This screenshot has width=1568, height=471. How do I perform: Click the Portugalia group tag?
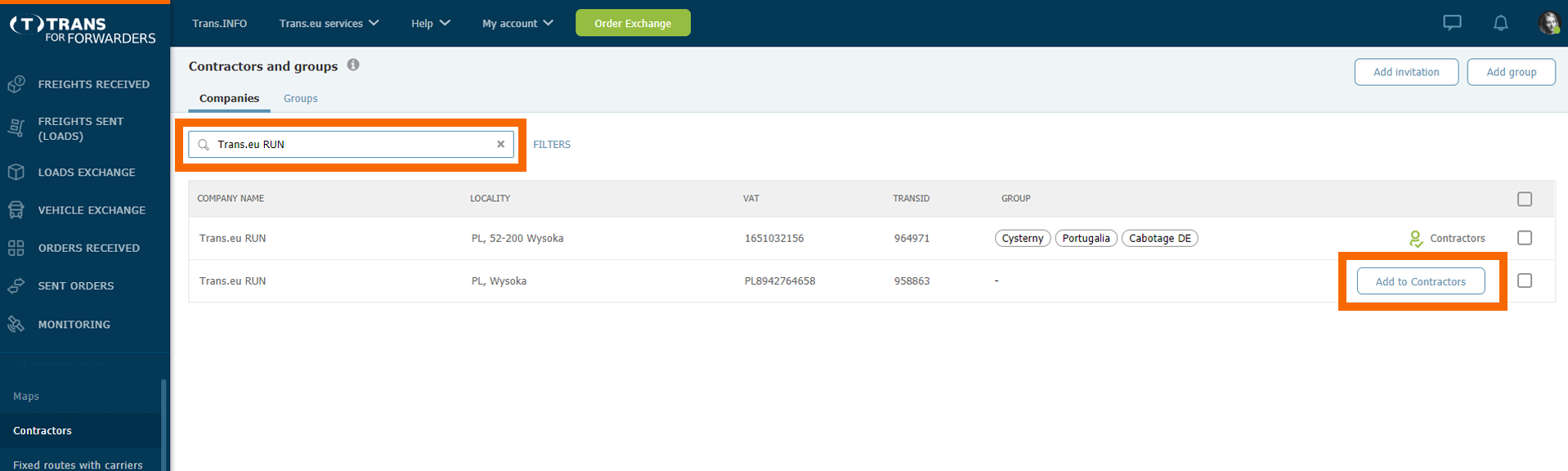tap(1086, 238)
